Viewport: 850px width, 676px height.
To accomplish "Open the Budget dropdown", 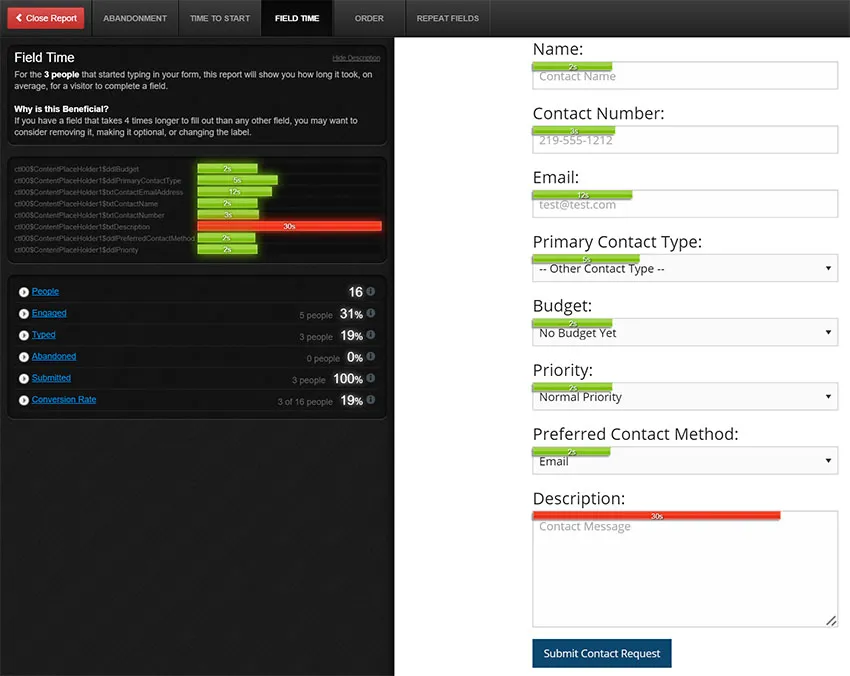I will coord(685,333).
